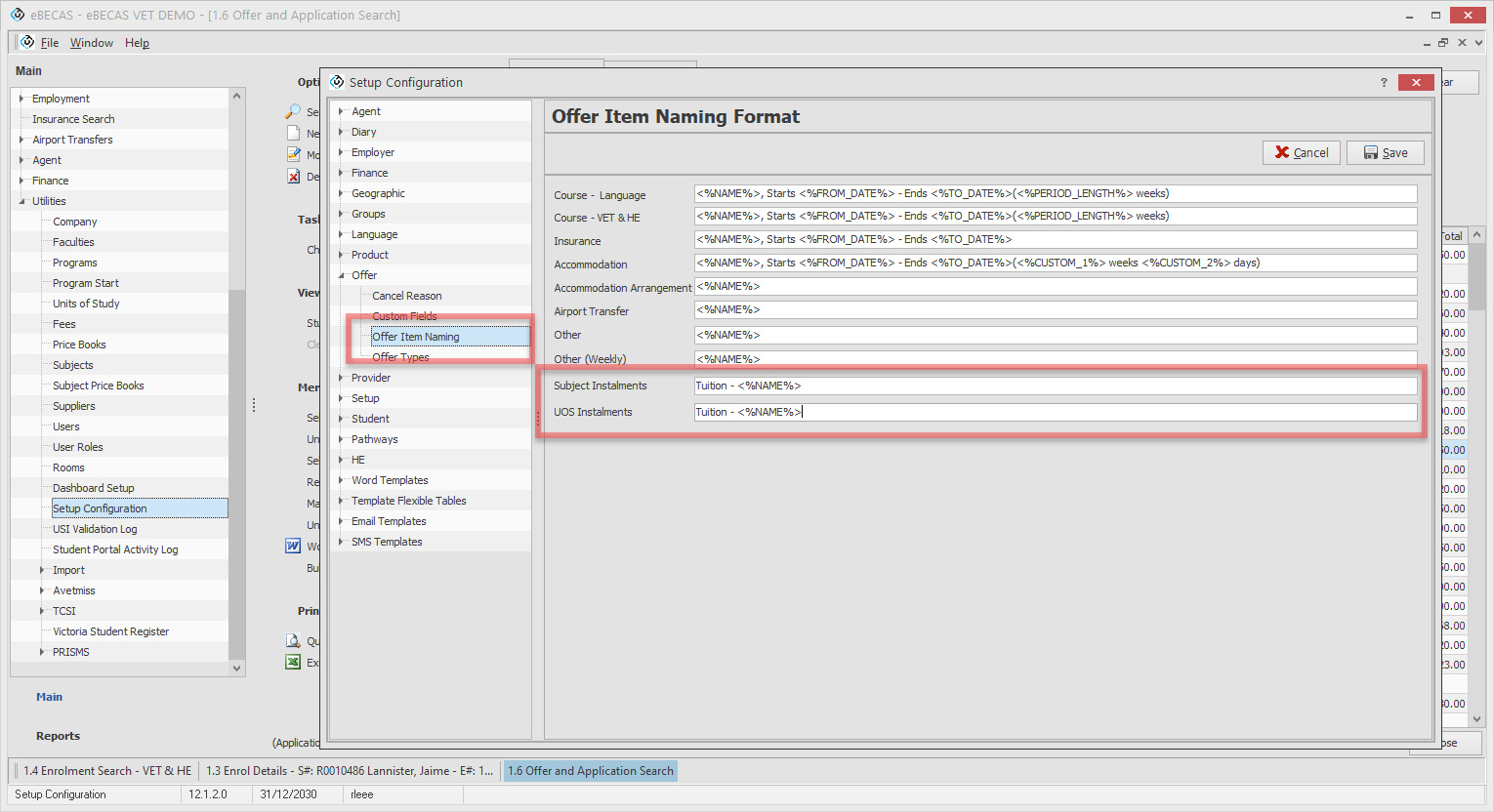
Task: Click the question mark help icon in dialog
Action: point(1384,83)
